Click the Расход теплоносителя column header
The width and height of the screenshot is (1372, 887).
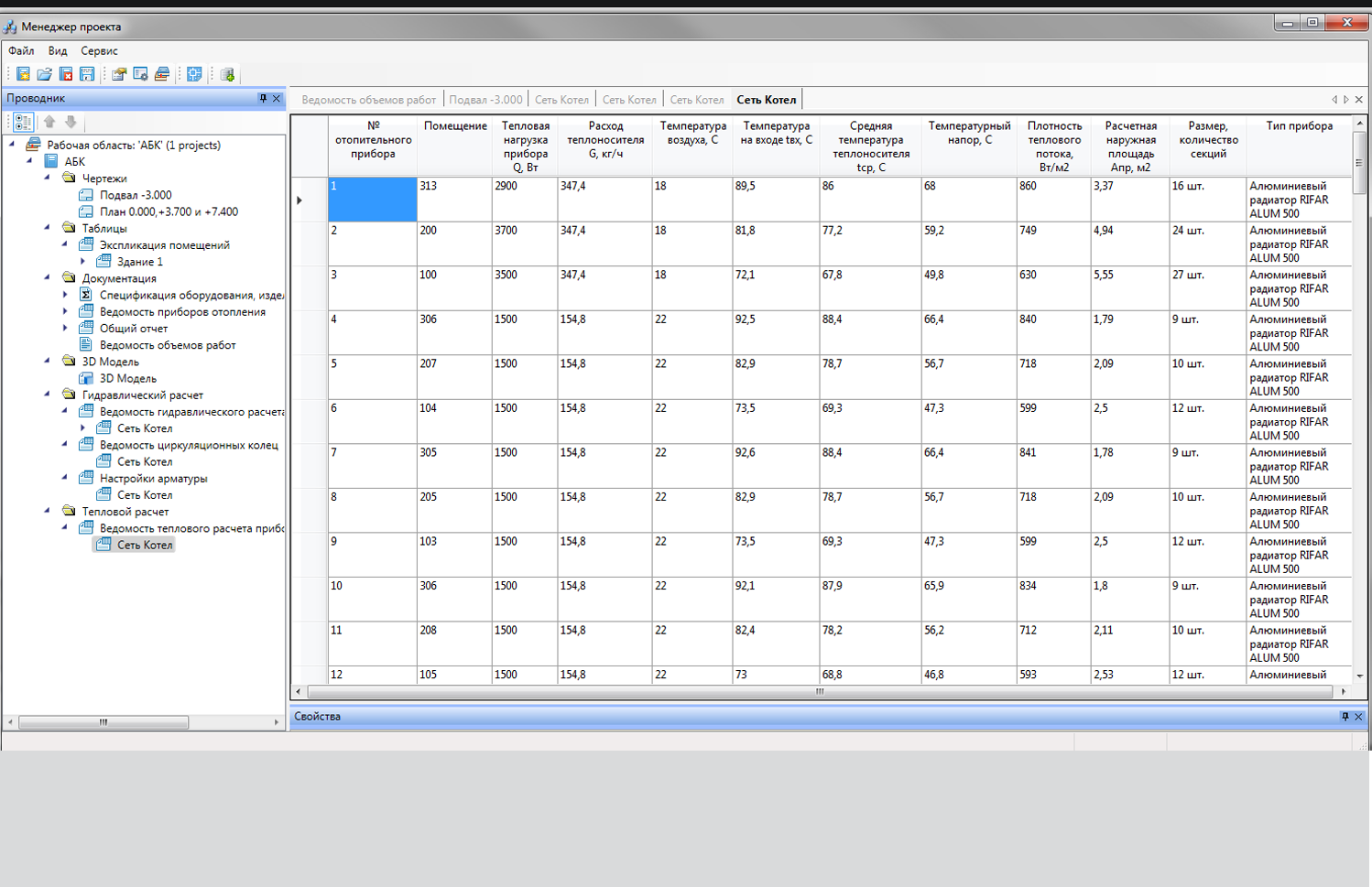pyautogui.click(x=605, y=146)
